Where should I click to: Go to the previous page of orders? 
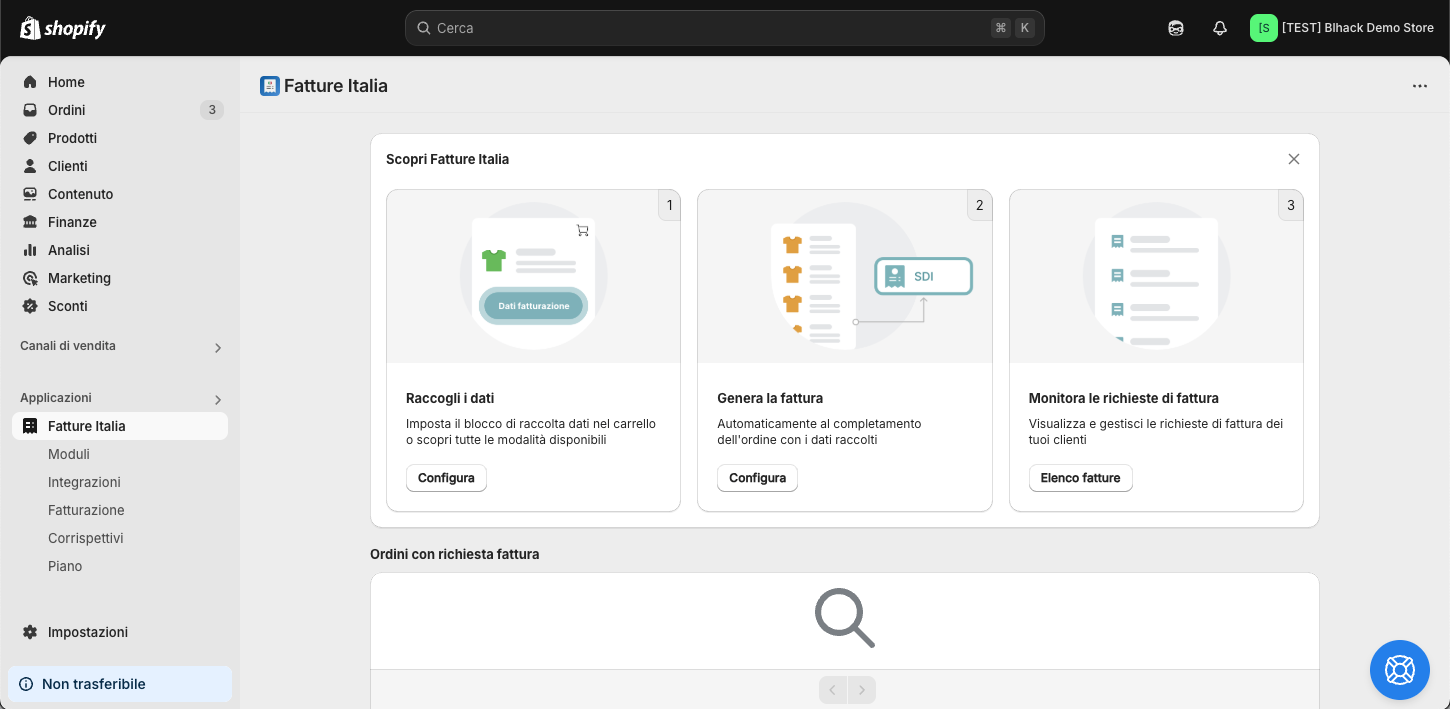[x=833, y=690]
